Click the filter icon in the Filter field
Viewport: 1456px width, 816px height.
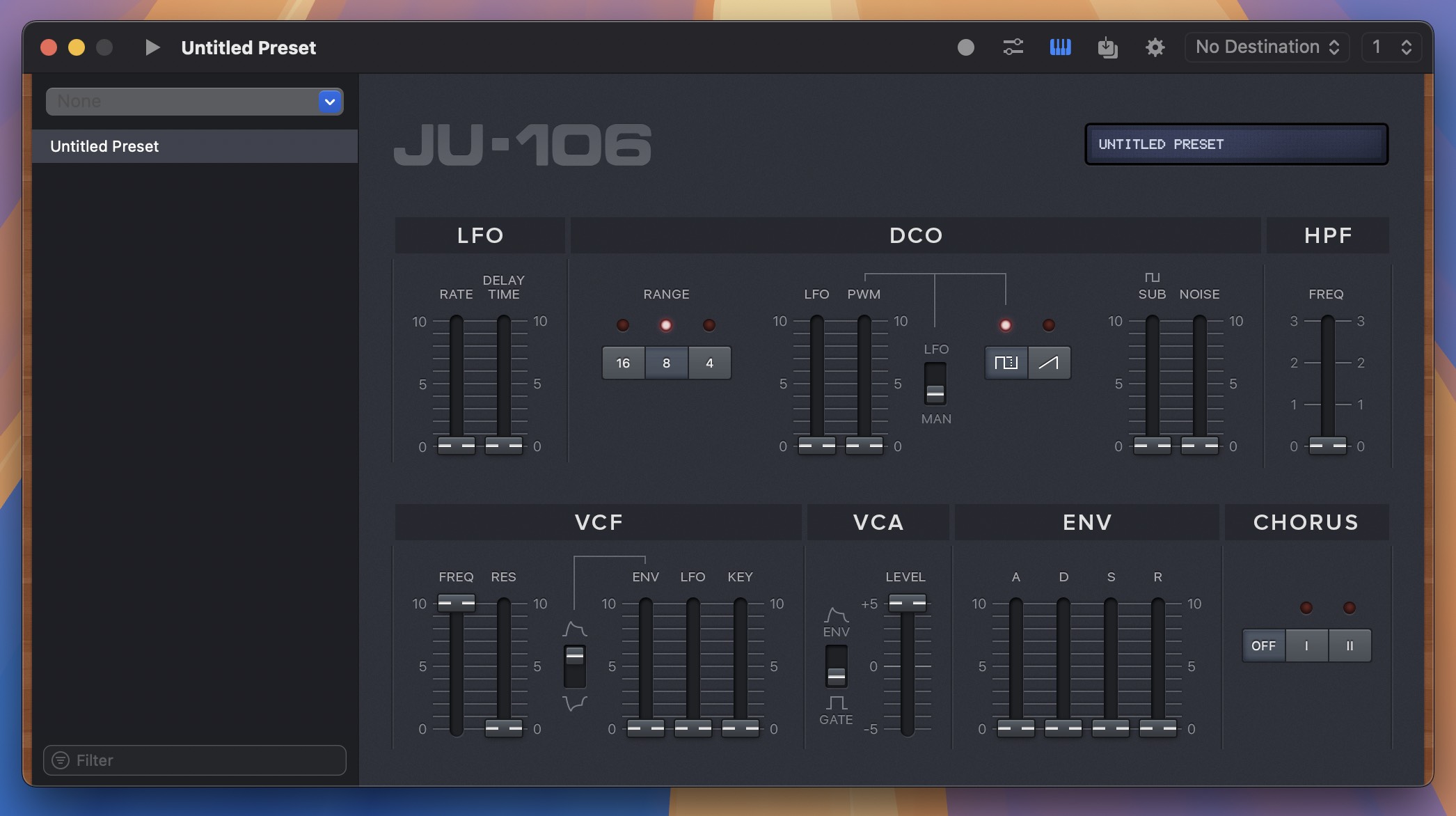point(61,760)
